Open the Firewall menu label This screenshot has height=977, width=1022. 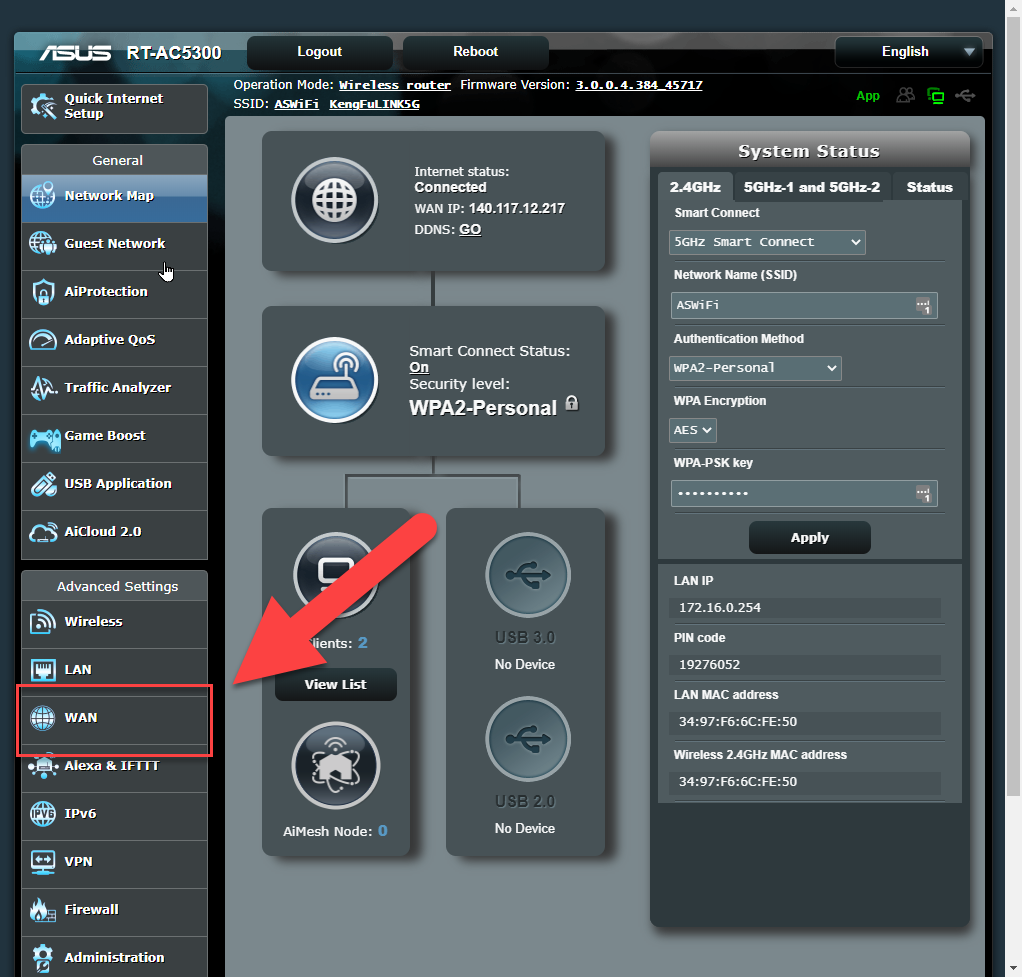(x=91, y=910)
